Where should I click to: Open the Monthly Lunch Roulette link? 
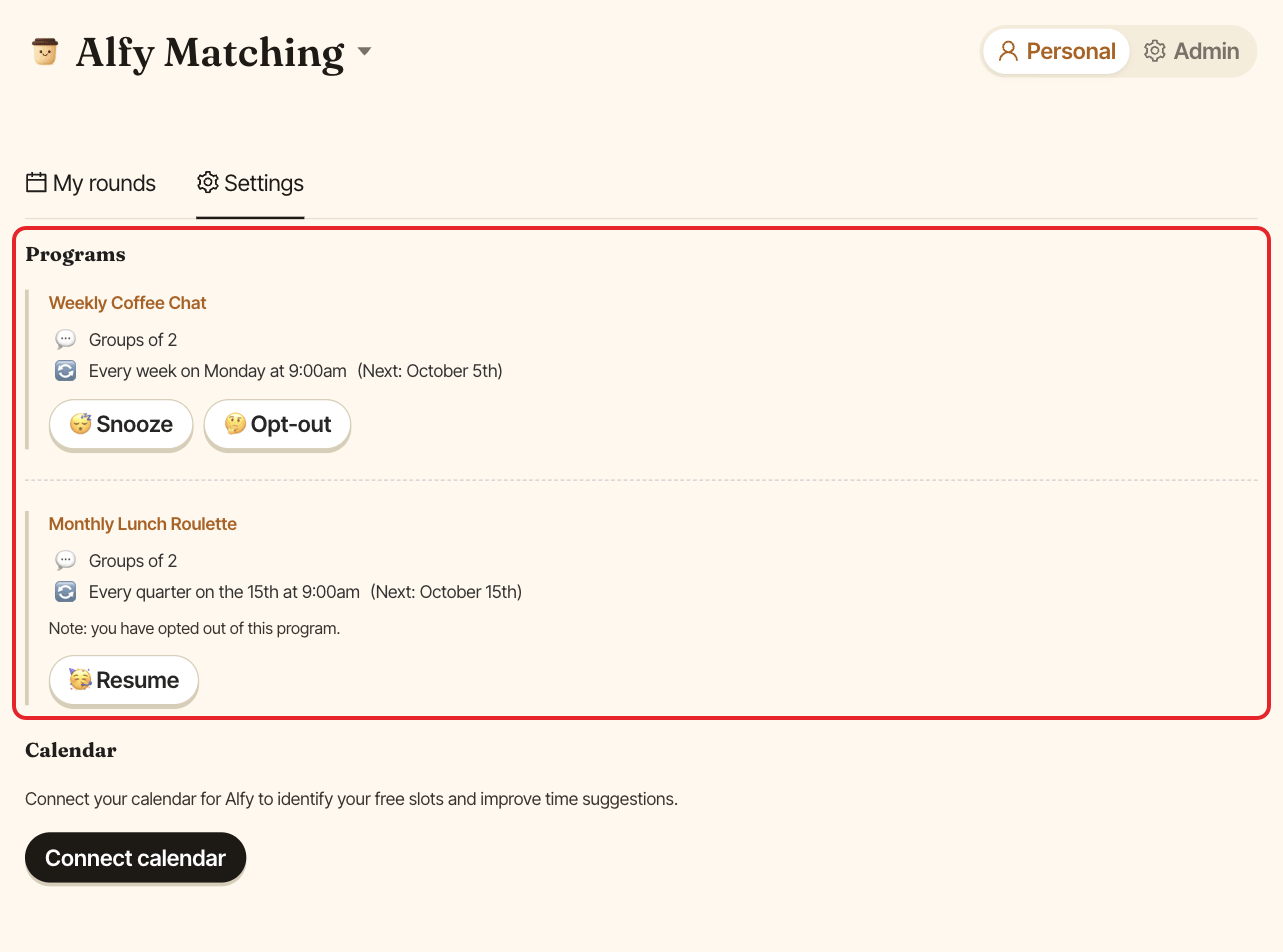pyautogui.click(x=143, y=524)
